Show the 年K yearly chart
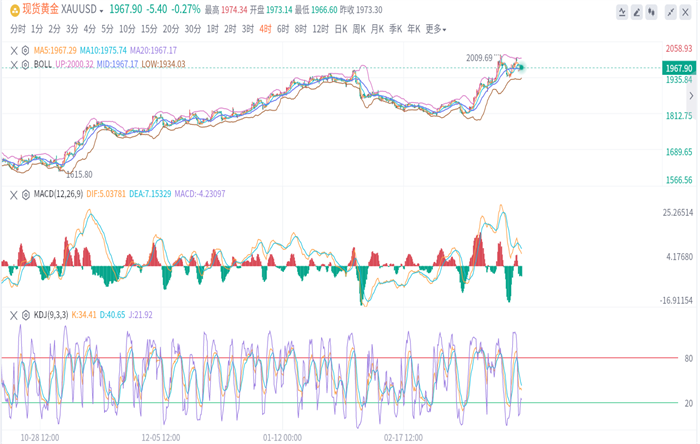This screenshot has height=444, width=700. [413, 29]
